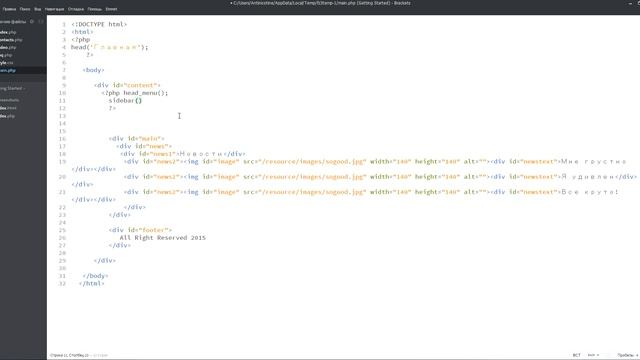Click line number 30 in the gutter
Image resolution: width=640 pixels, height=360 pixels.
(62, 269)
